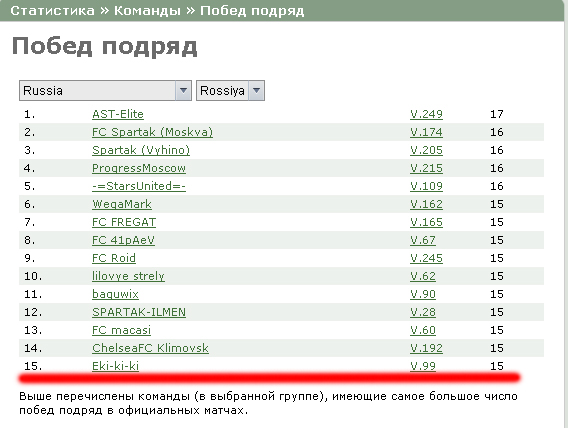Click the Russia dropdown arrow button
The height and width of the screenshot is (428, 568).
click(183, 91)
